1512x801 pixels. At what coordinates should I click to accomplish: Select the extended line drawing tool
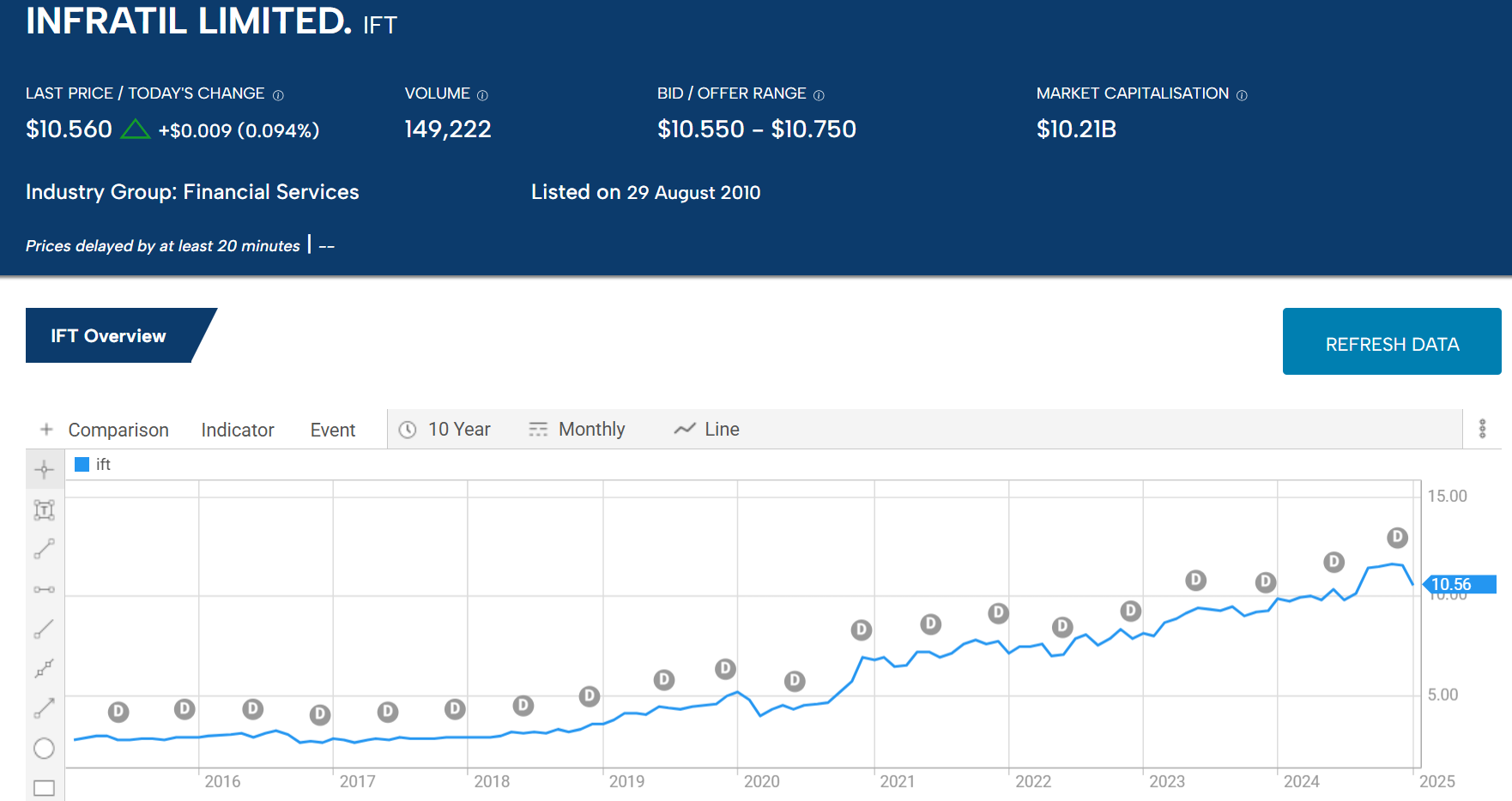(44, 668)
